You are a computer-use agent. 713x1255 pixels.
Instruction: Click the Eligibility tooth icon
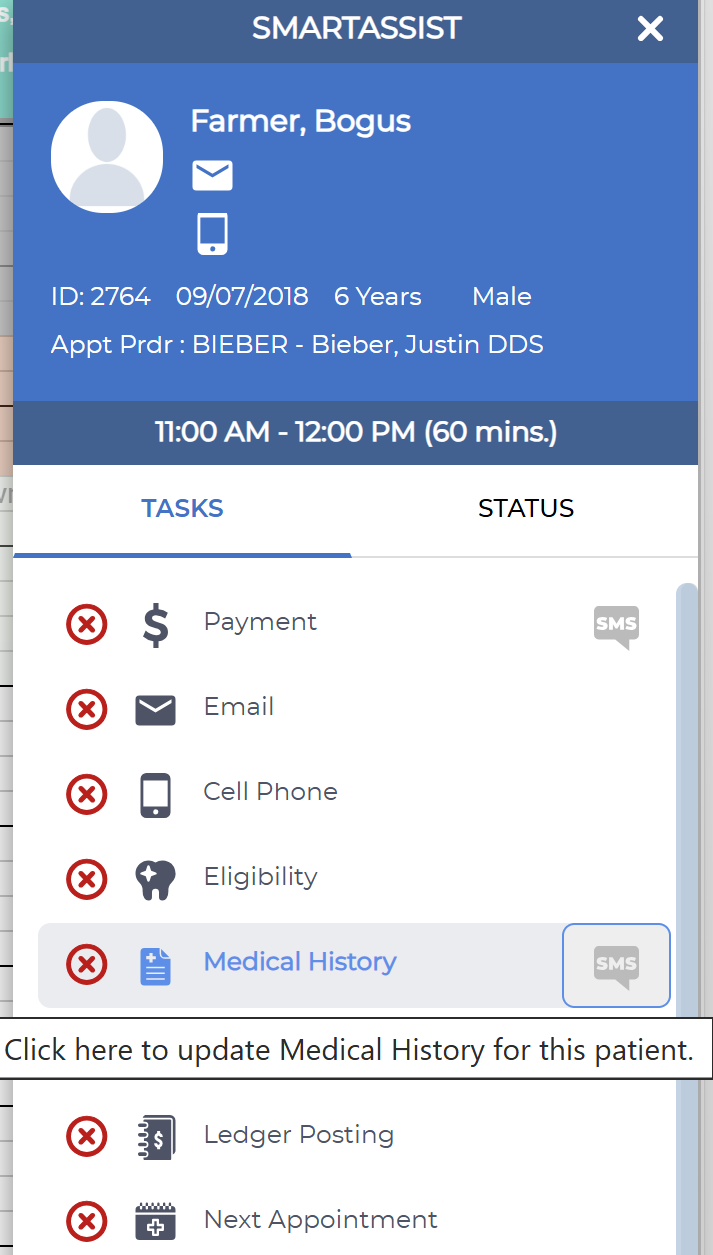pyautogui.click(x=156, y=877)
